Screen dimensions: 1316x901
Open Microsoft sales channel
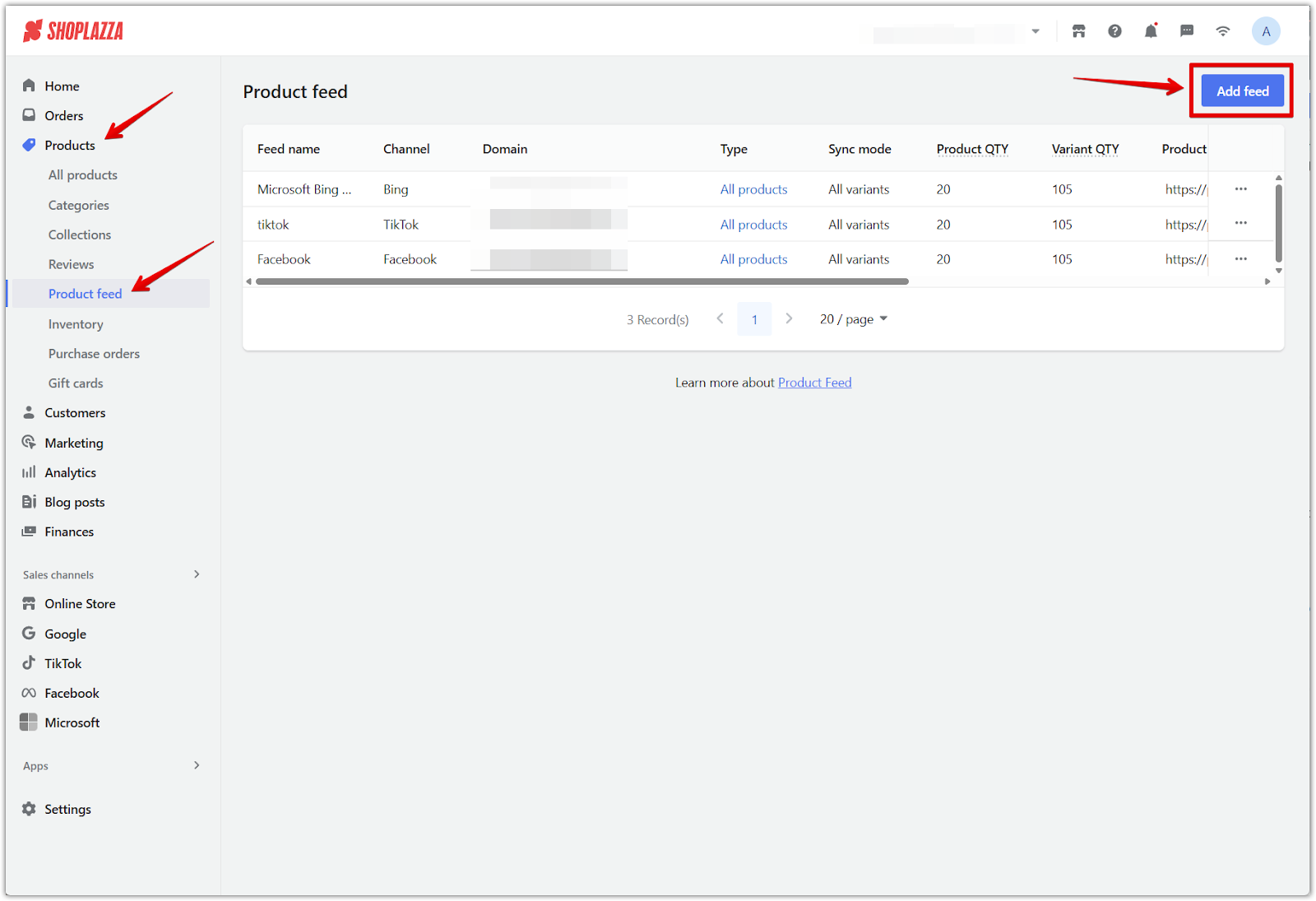point(72,722)
